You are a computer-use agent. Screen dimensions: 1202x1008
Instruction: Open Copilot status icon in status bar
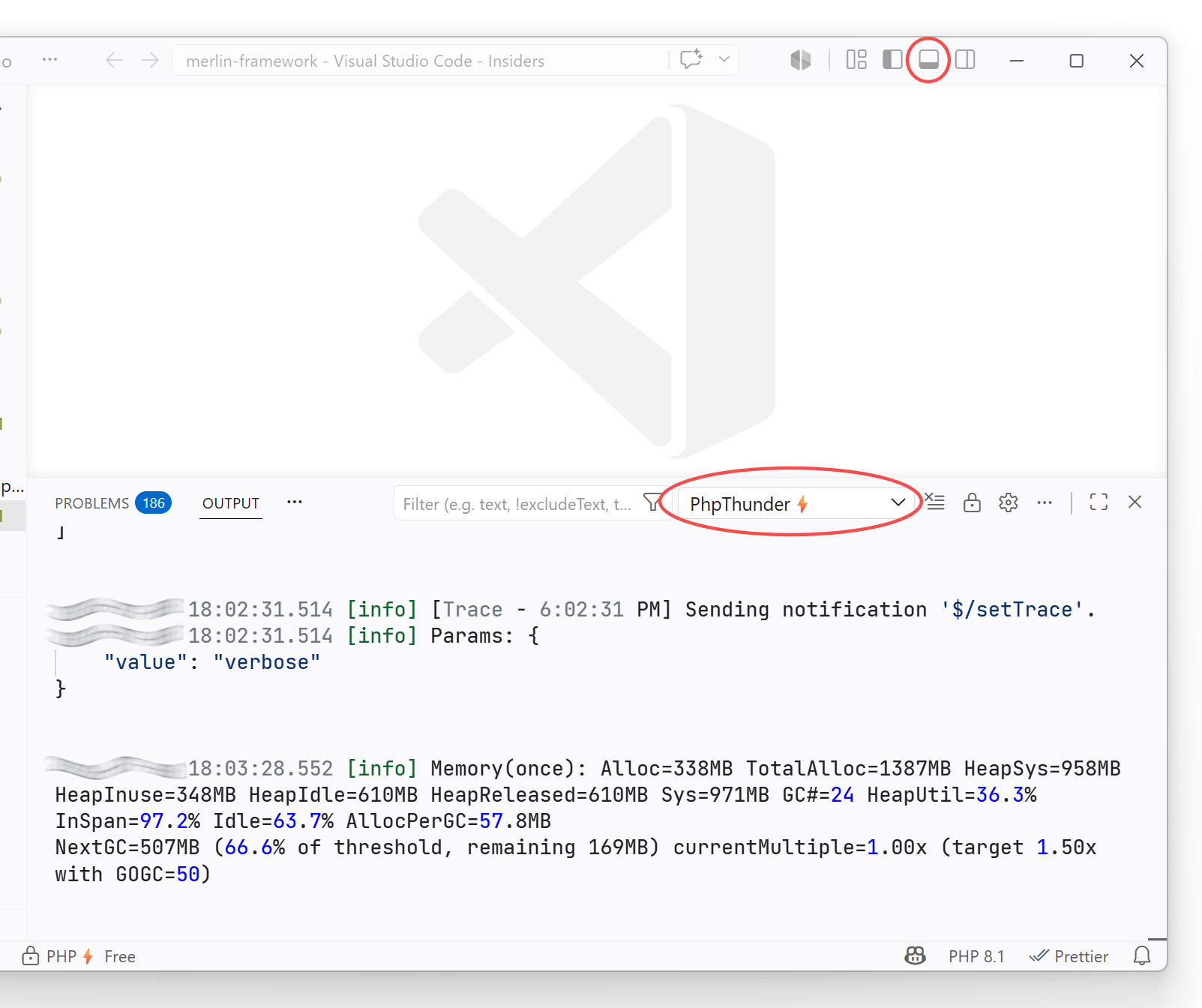(x=915, y=955)
